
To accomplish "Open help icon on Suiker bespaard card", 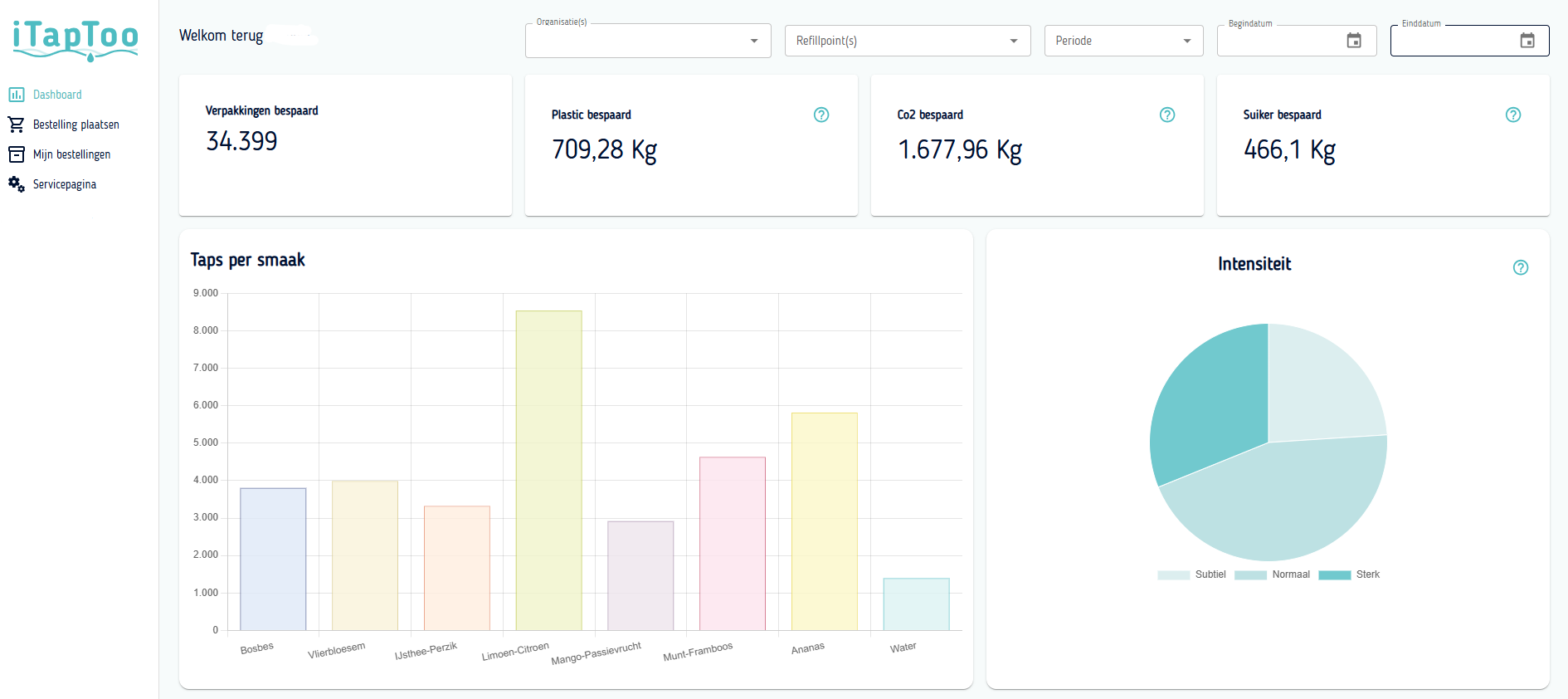I will [x=1513, y=115].
